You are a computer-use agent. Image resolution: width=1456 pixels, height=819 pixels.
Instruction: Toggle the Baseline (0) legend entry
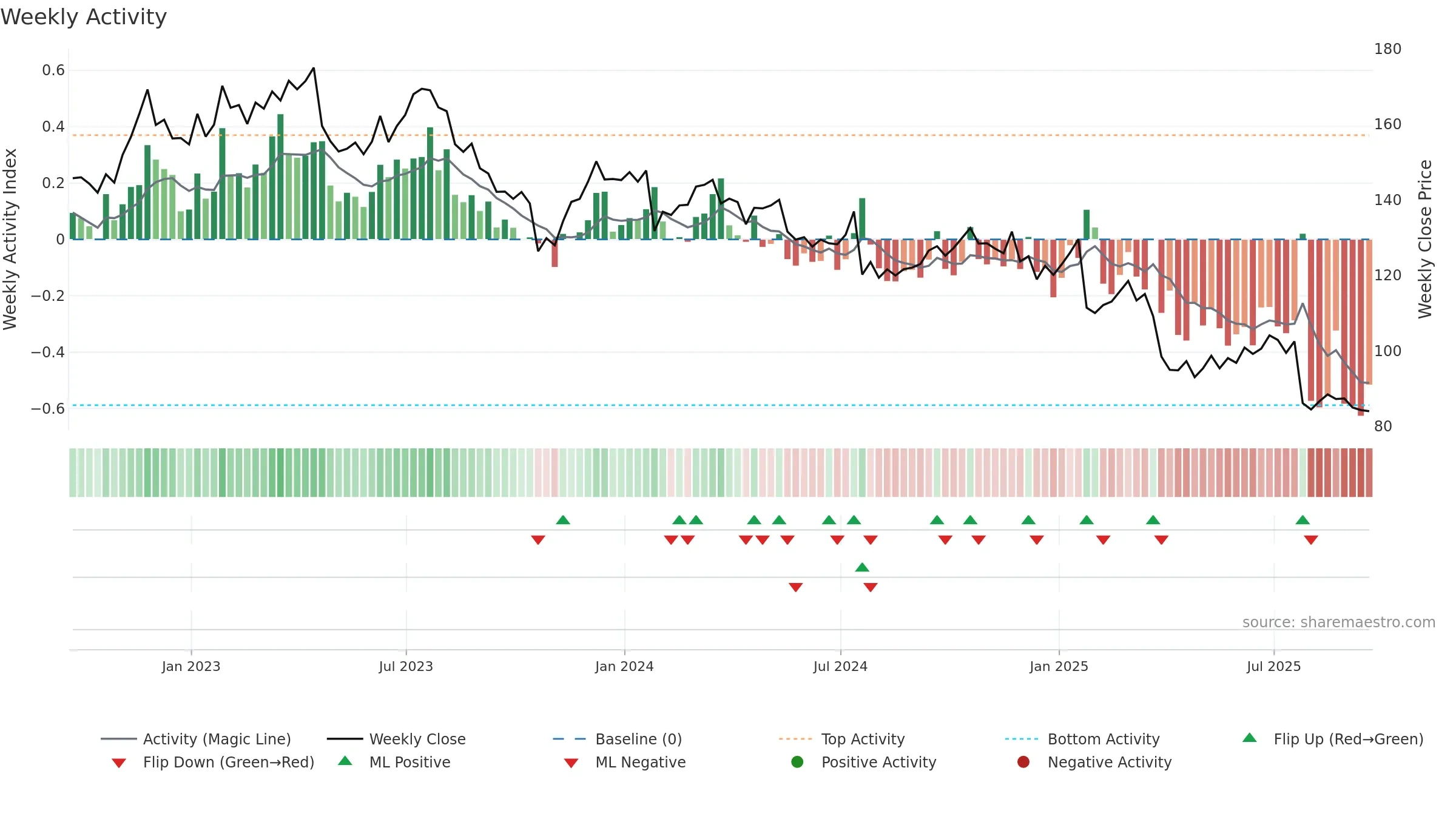(618, 739)
